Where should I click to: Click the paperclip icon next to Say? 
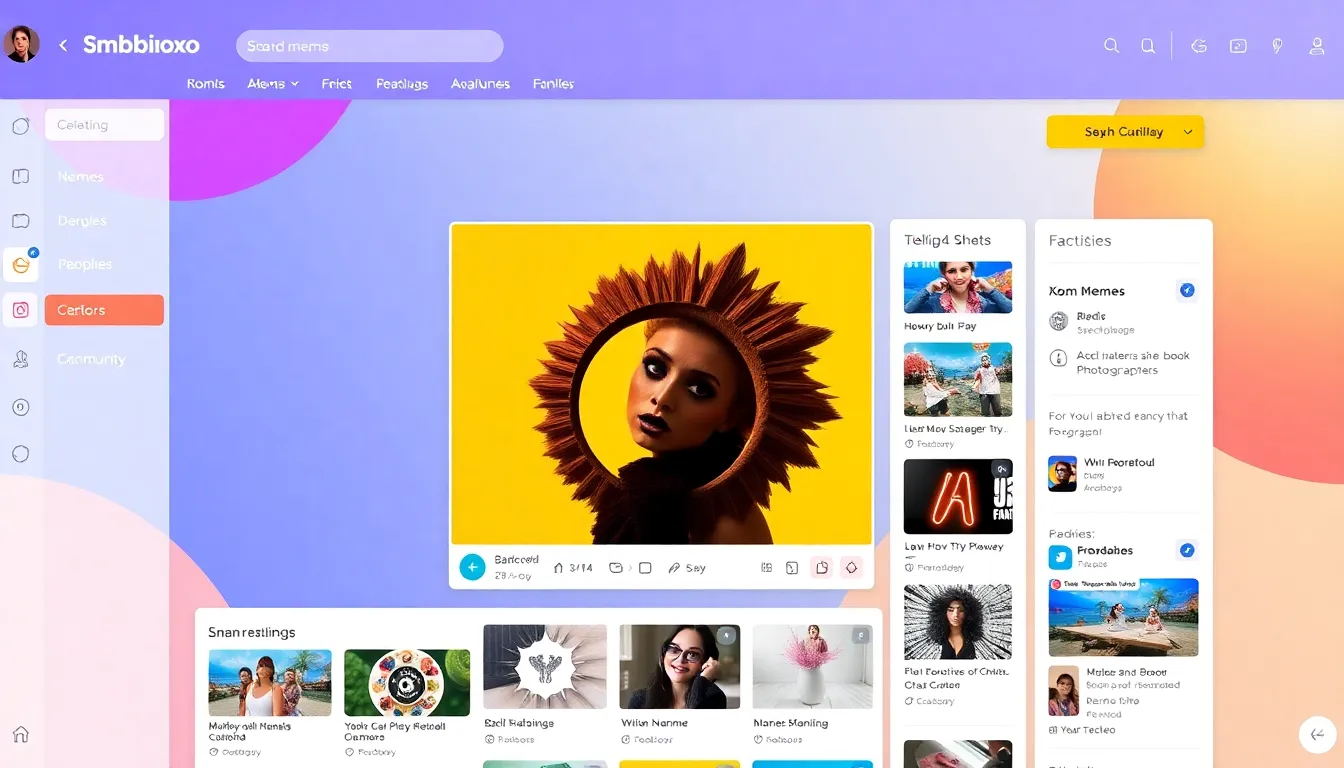click(674, 568)
